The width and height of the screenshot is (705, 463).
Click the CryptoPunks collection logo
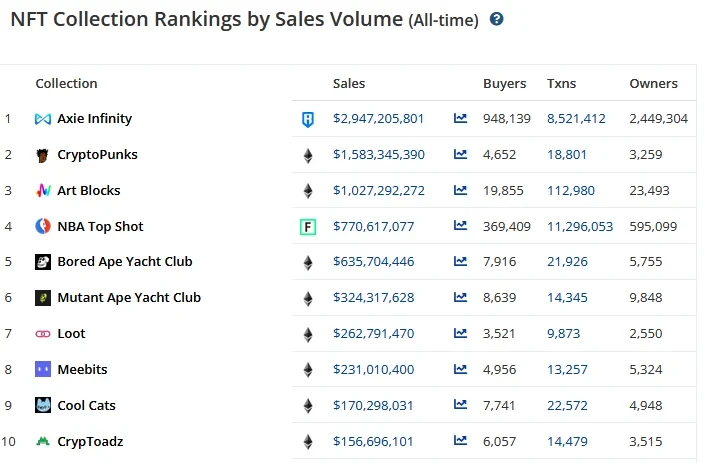pos(43,155)
